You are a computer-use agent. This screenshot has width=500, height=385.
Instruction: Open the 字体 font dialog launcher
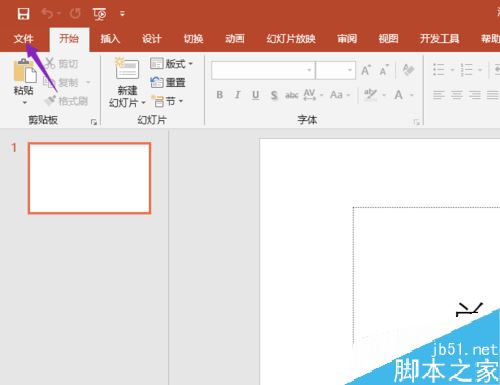point(417,122)
